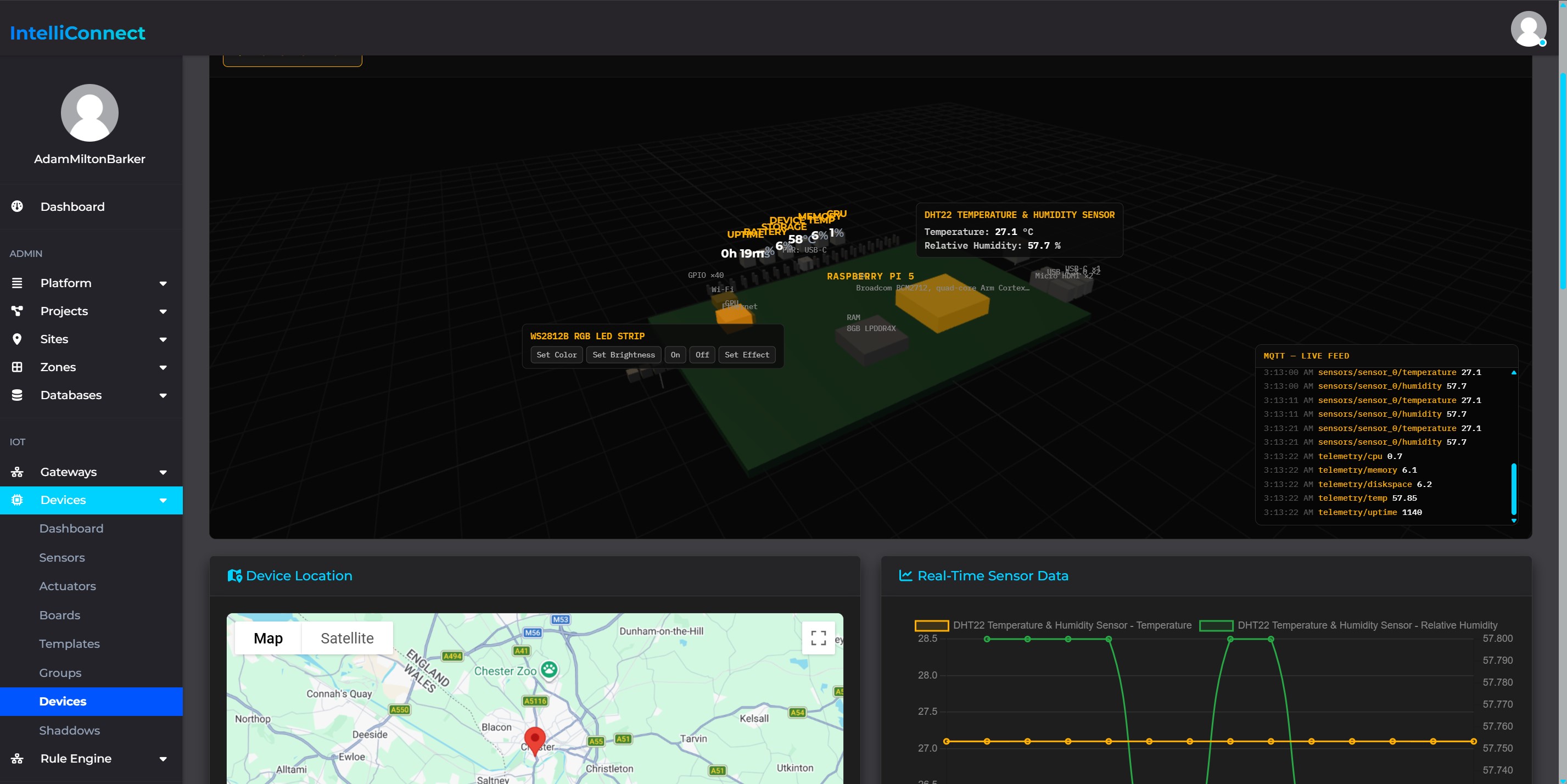Click the RAM 8GB LPDDR4X chip
The image size is (1567, 784).
pos(871,339)
